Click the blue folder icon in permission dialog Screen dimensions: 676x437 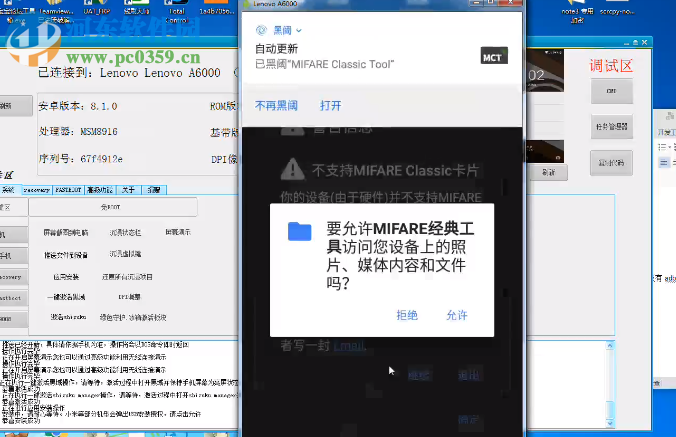point(300,231)
